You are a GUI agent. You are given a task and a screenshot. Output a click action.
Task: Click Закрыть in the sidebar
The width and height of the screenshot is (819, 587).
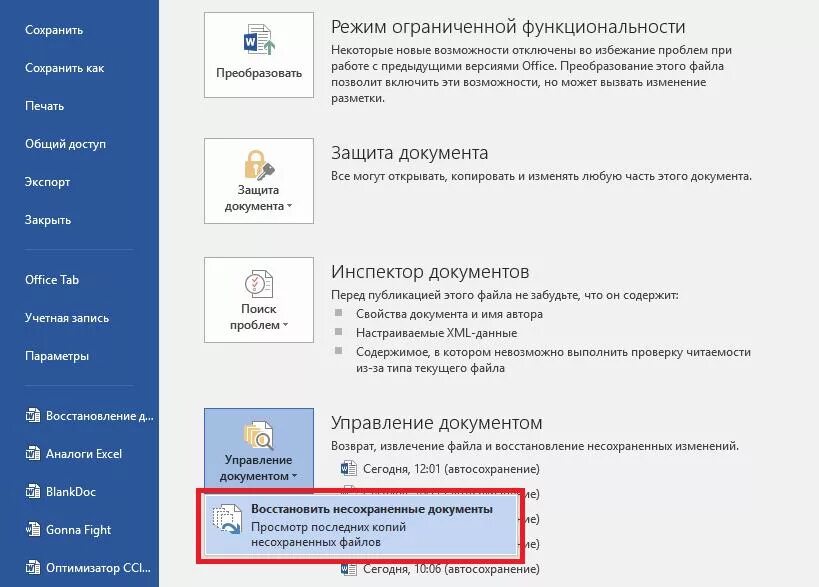point(48,220)
